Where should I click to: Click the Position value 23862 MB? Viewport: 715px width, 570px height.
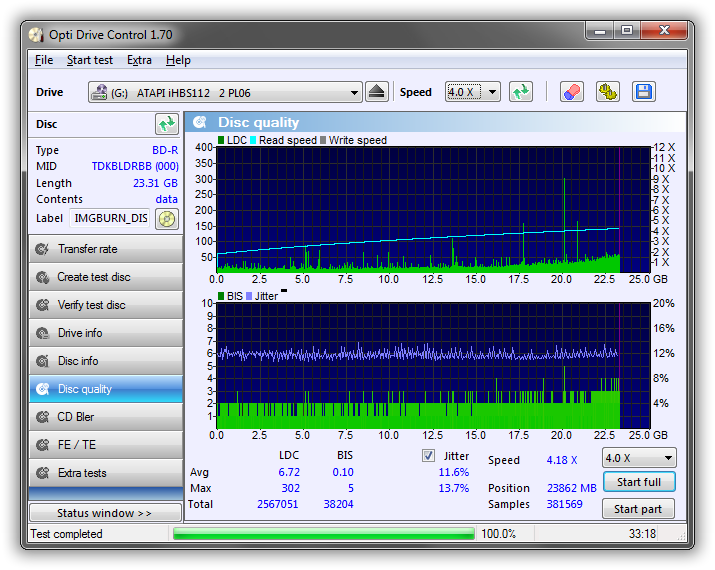point(572,488)
